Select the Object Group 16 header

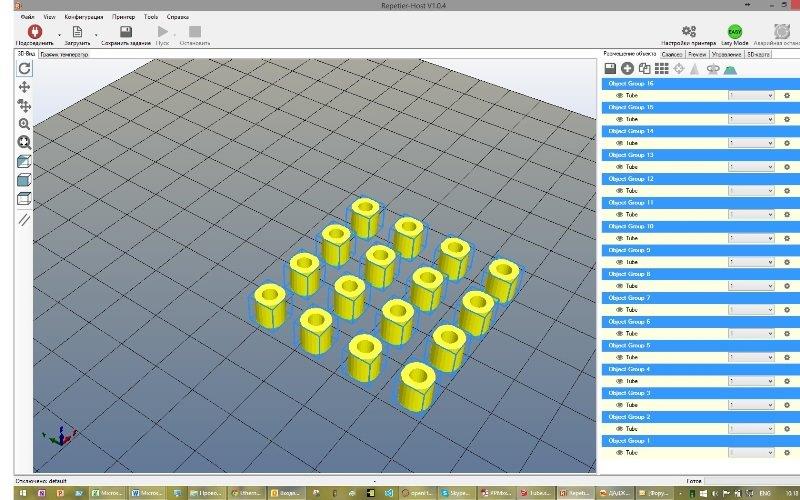[701, 84]
